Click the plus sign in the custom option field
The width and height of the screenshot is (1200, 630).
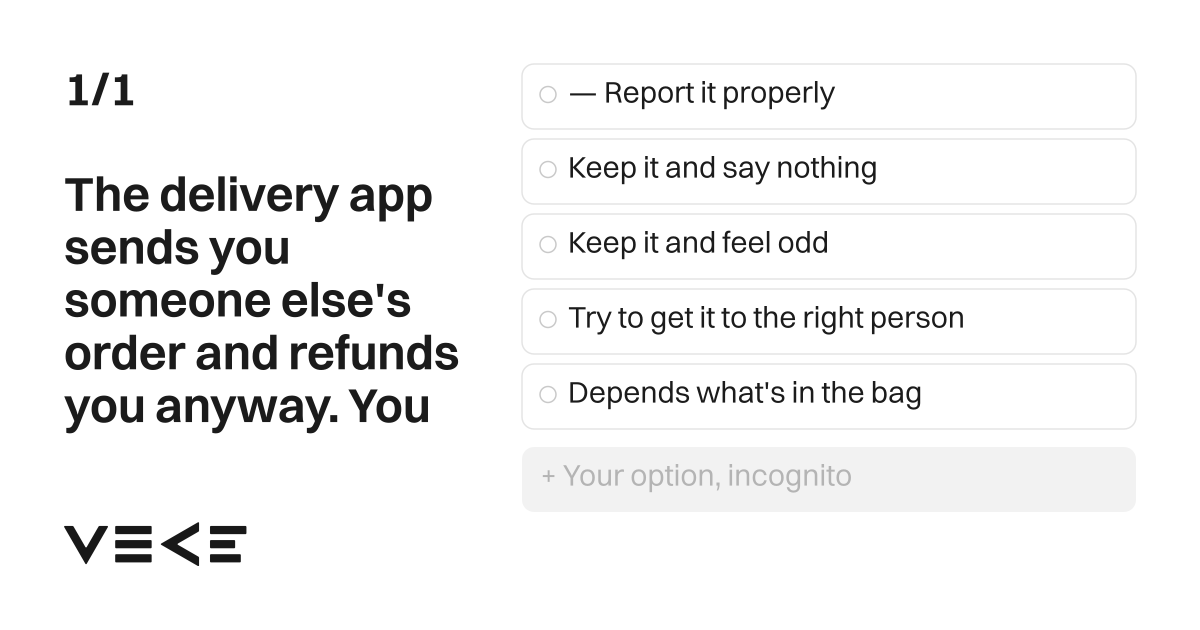click(x=548, y=476)
